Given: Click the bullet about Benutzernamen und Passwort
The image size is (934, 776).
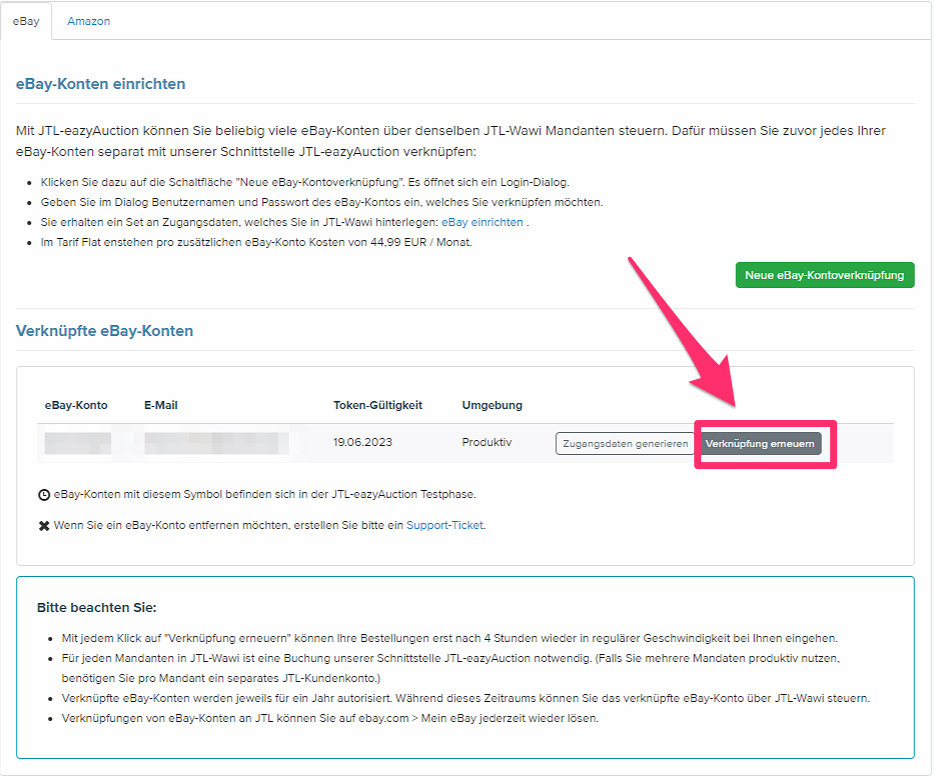Looking at the screenshot, I should click(322, 202).
